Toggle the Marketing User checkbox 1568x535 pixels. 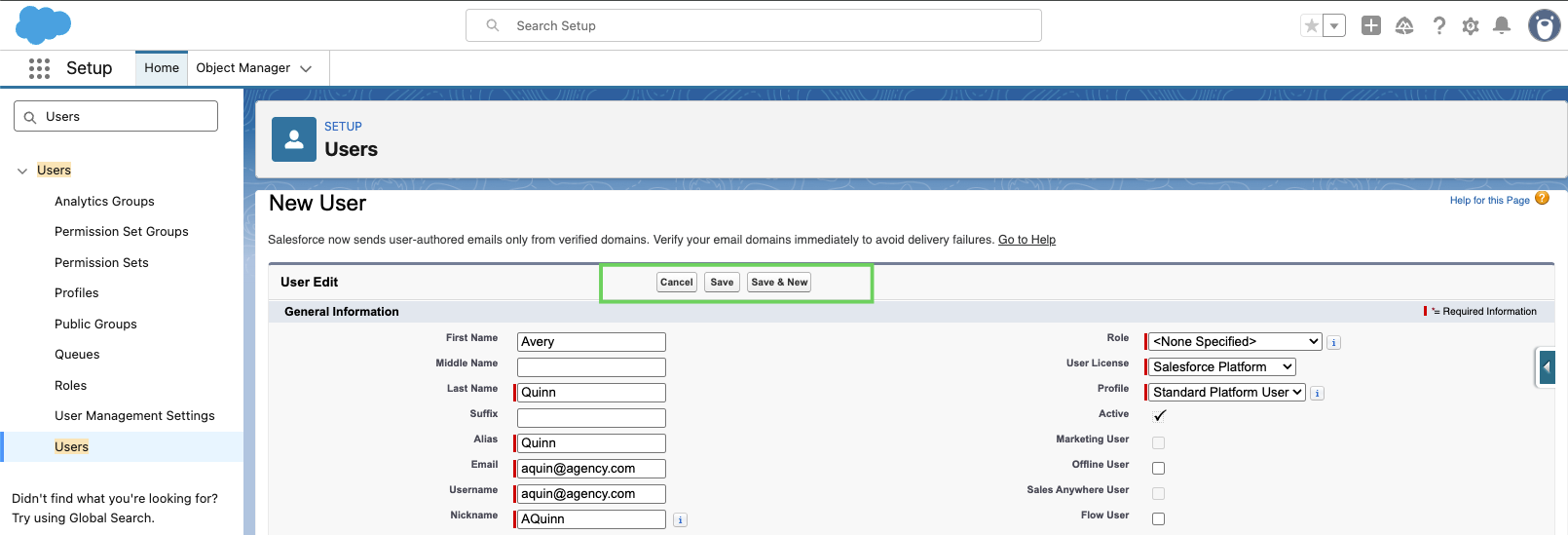pyautogui.click(x=1158, y=442)
